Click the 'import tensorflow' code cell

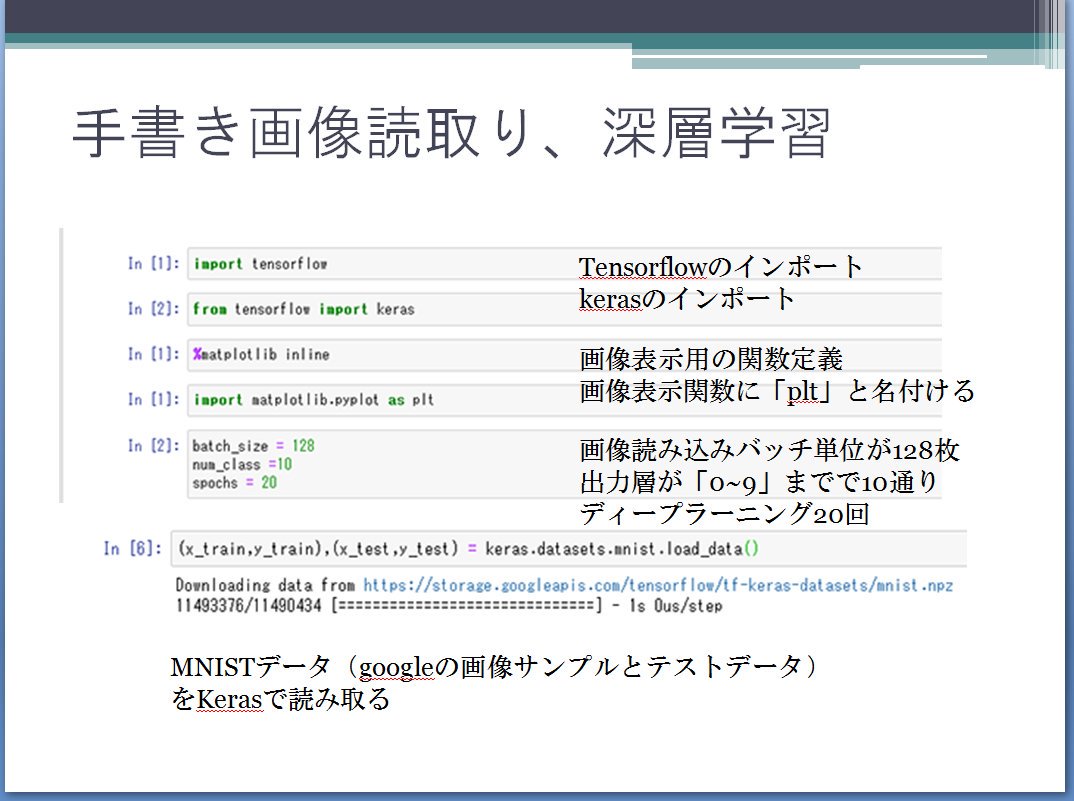(564, 264)
